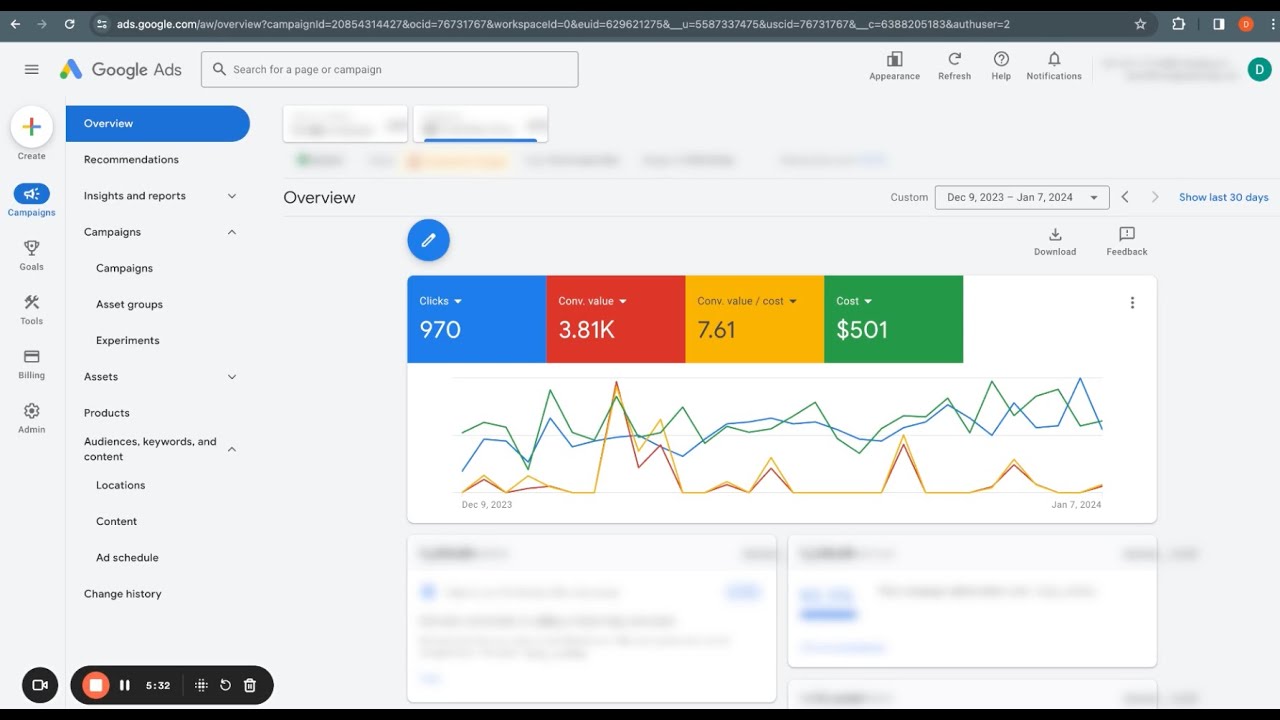Open the Content page
The height and width of the screenshot is (720, 1280).
tap(116, 521)
